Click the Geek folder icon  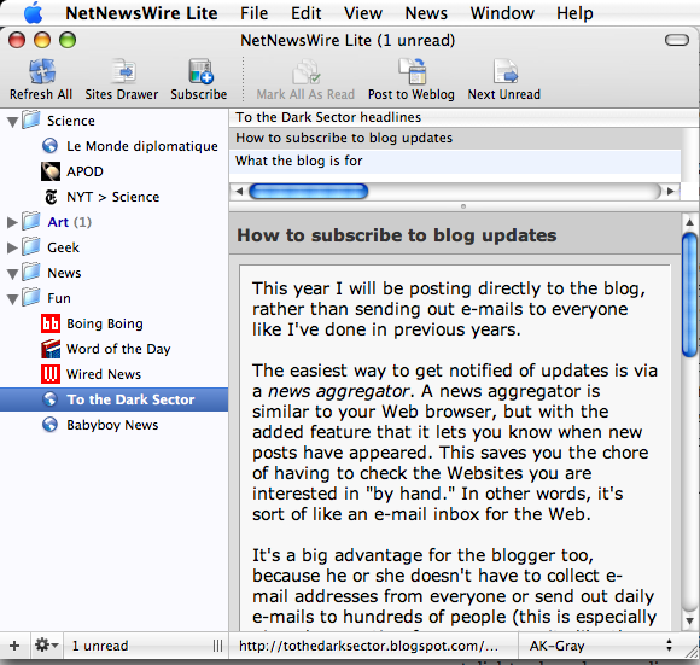tap(31, 247)
